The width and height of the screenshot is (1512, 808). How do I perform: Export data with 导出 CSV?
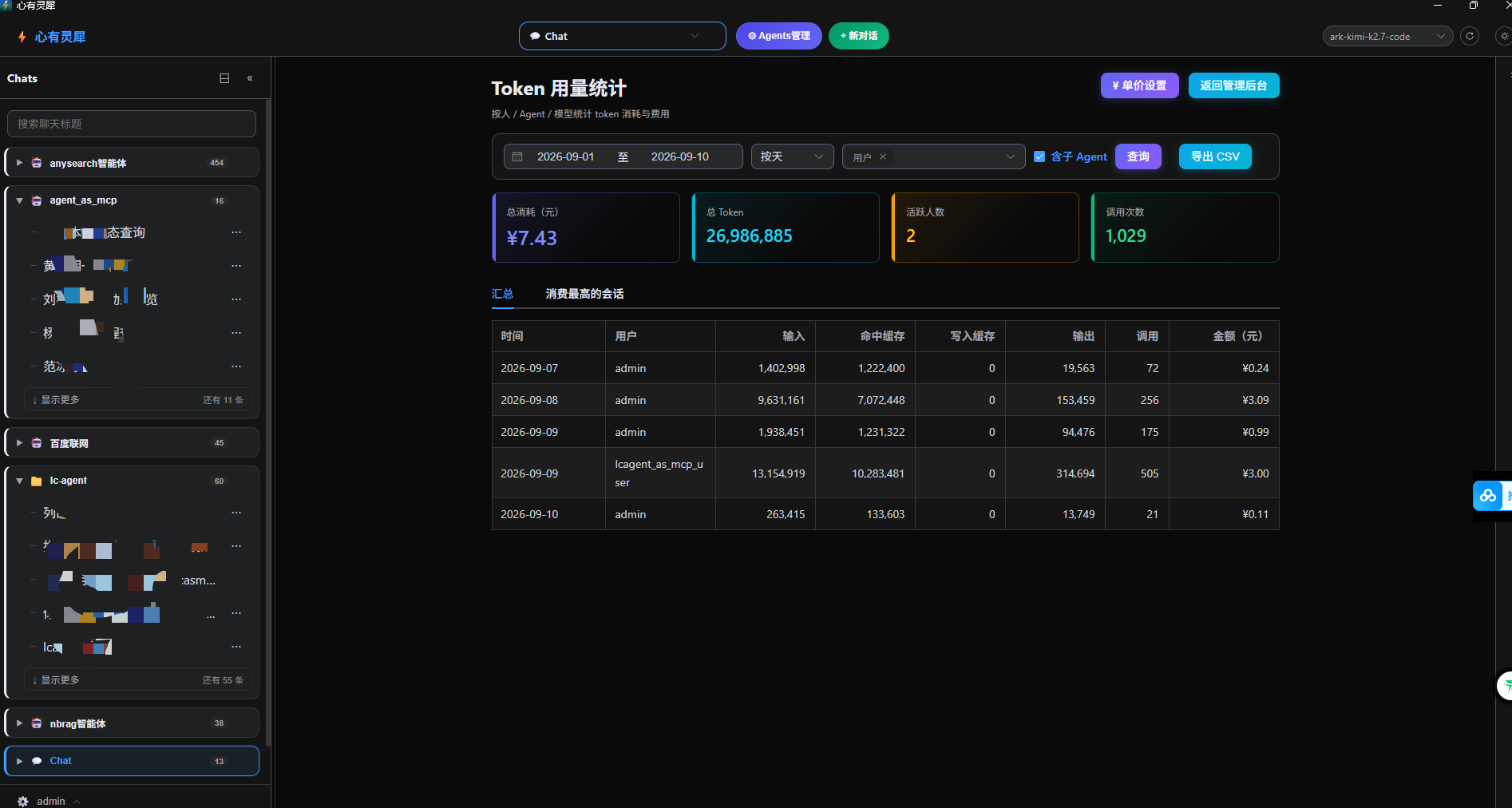1215,156
